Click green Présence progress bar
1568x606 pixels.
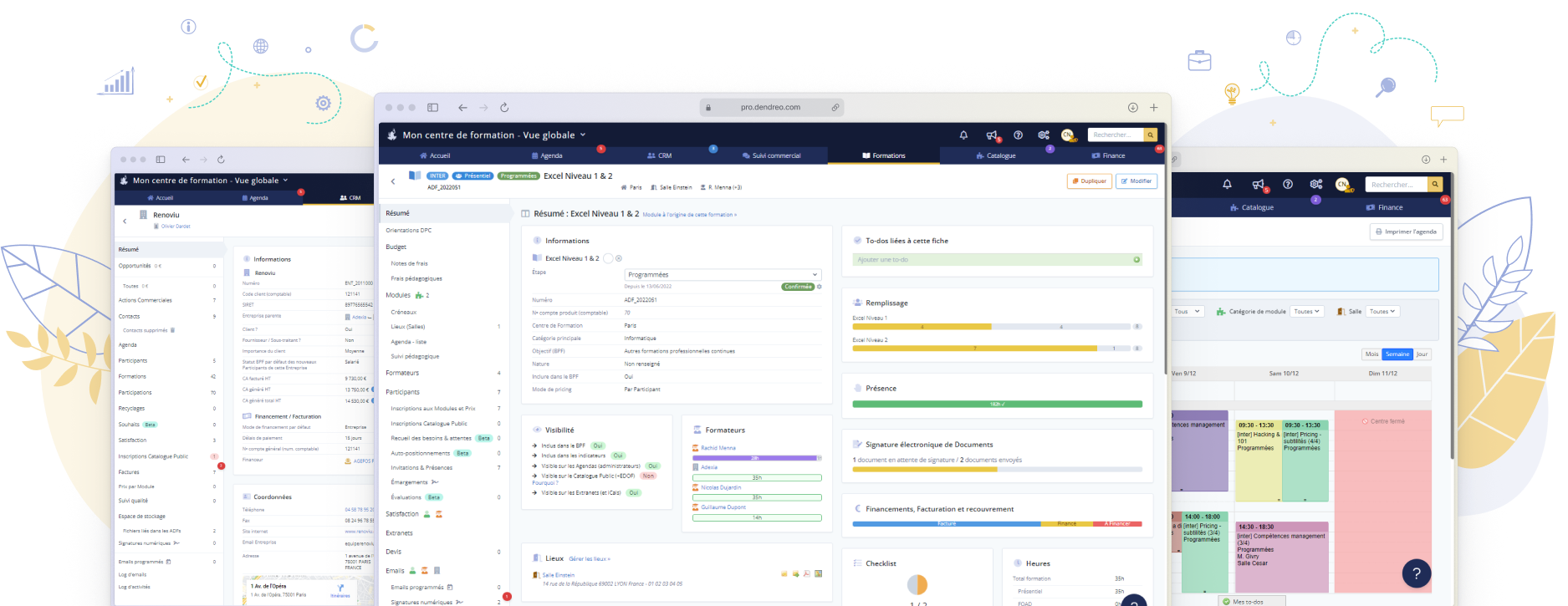point(997,405)
